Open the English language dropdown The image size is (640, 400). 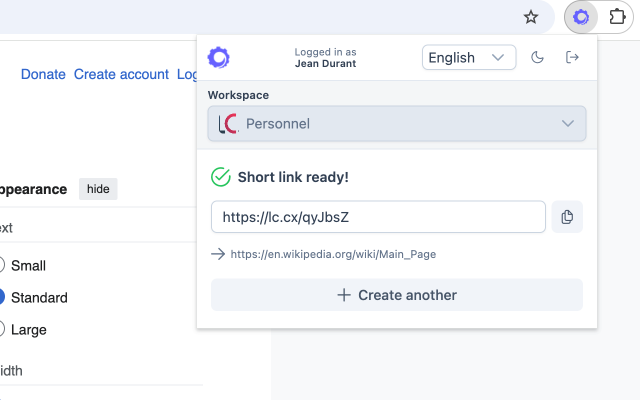(x=469, y=58)
